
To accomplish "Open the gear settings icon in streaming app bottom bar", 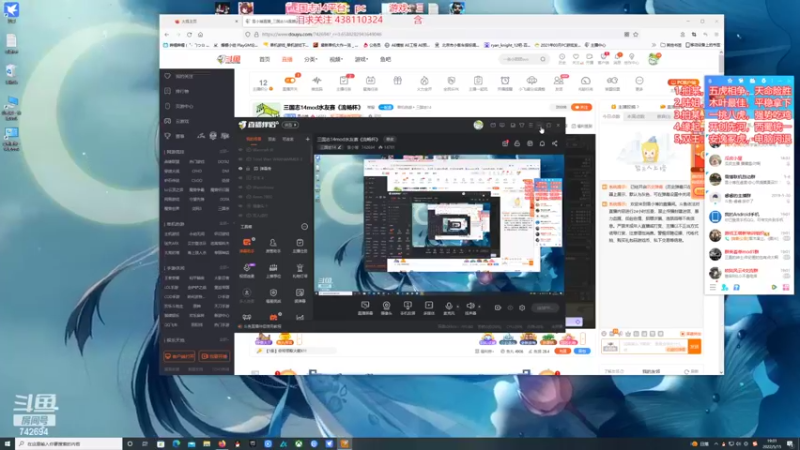I will 522,308.
